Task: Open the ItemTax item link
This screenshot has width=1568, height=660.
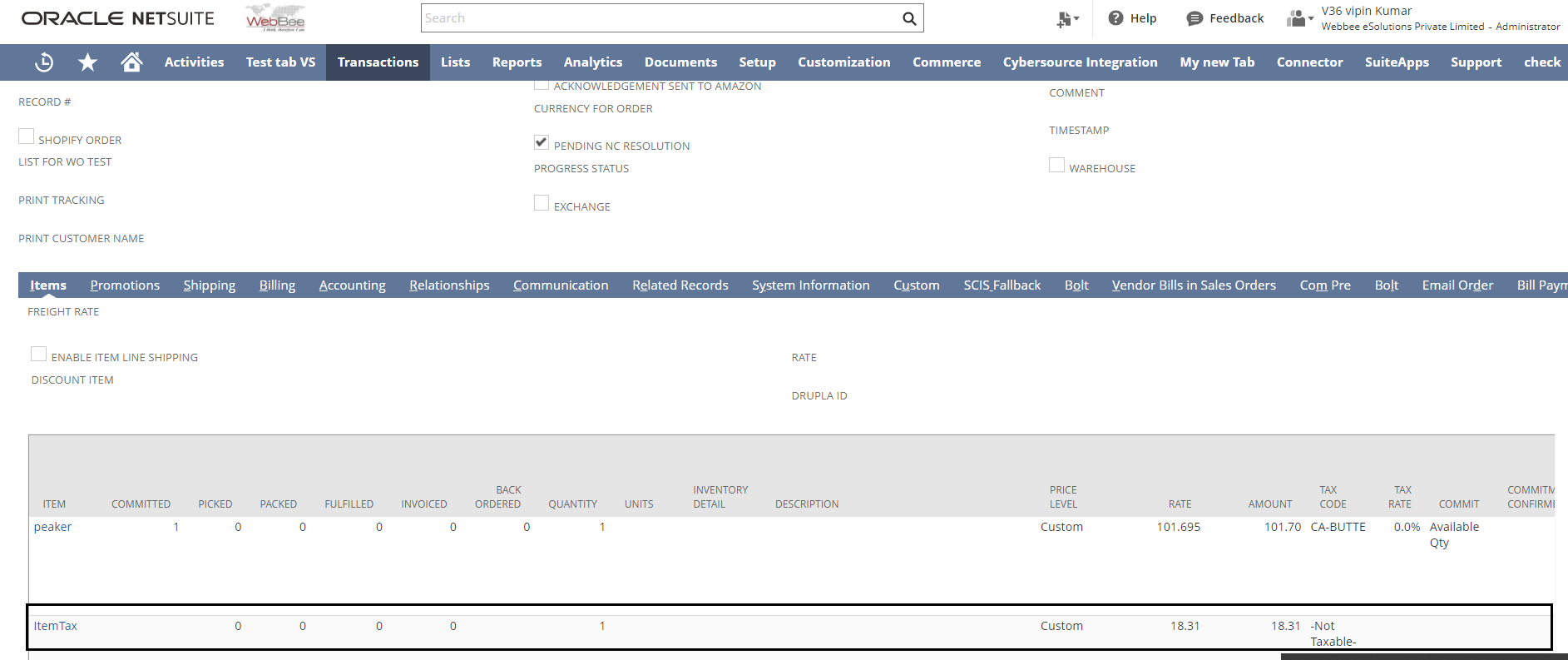Action: point(55,626)
